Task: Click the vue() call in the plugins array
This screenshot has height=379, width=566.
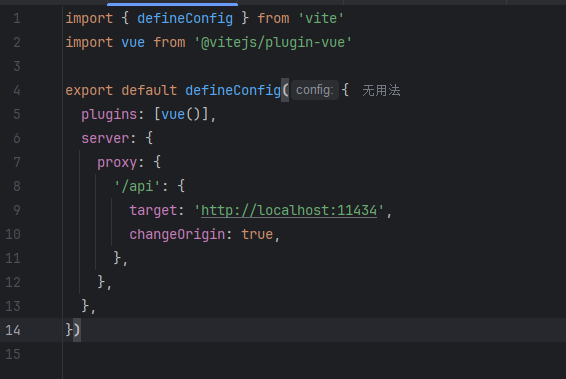Action: [x=180, y=114]
